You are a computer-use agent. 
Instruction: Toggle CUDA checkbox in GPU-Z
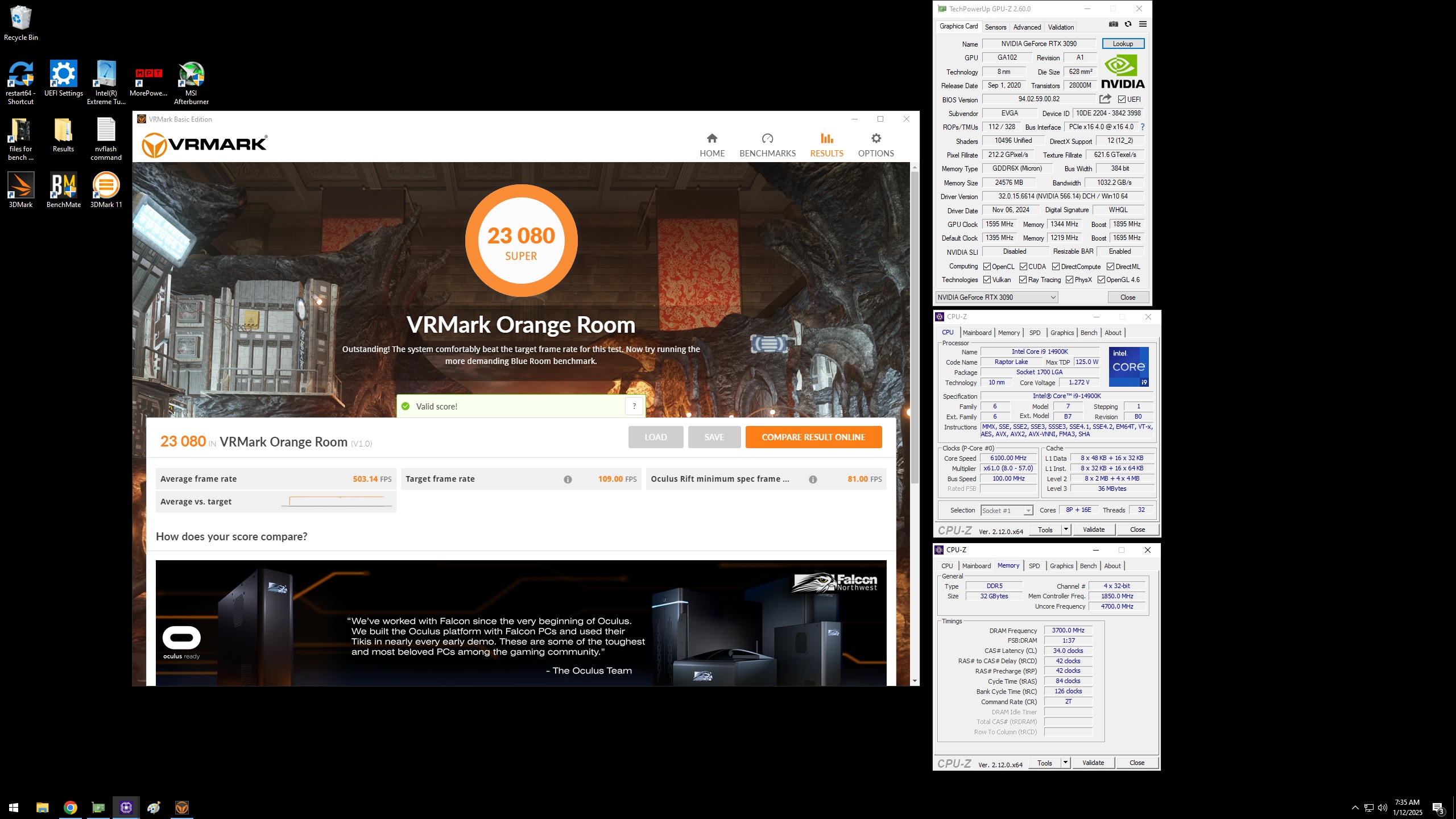(1023, 267)
